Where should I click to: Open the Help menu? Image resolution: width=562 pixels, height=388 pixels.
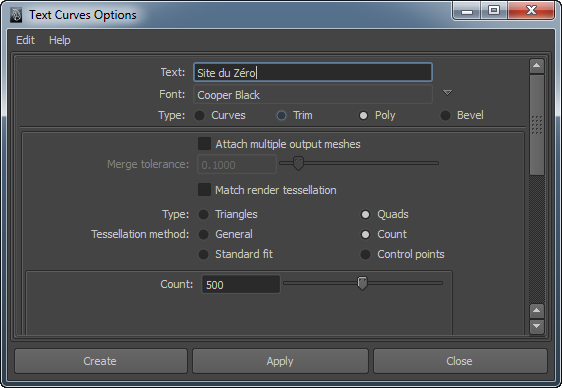click(60, 40)
